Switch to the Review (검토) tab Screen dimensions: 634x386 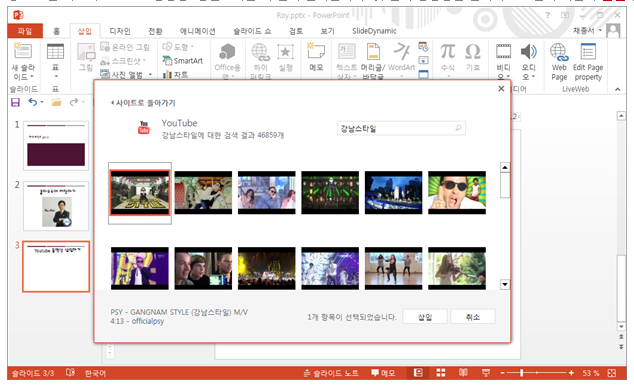click(296, 31)
